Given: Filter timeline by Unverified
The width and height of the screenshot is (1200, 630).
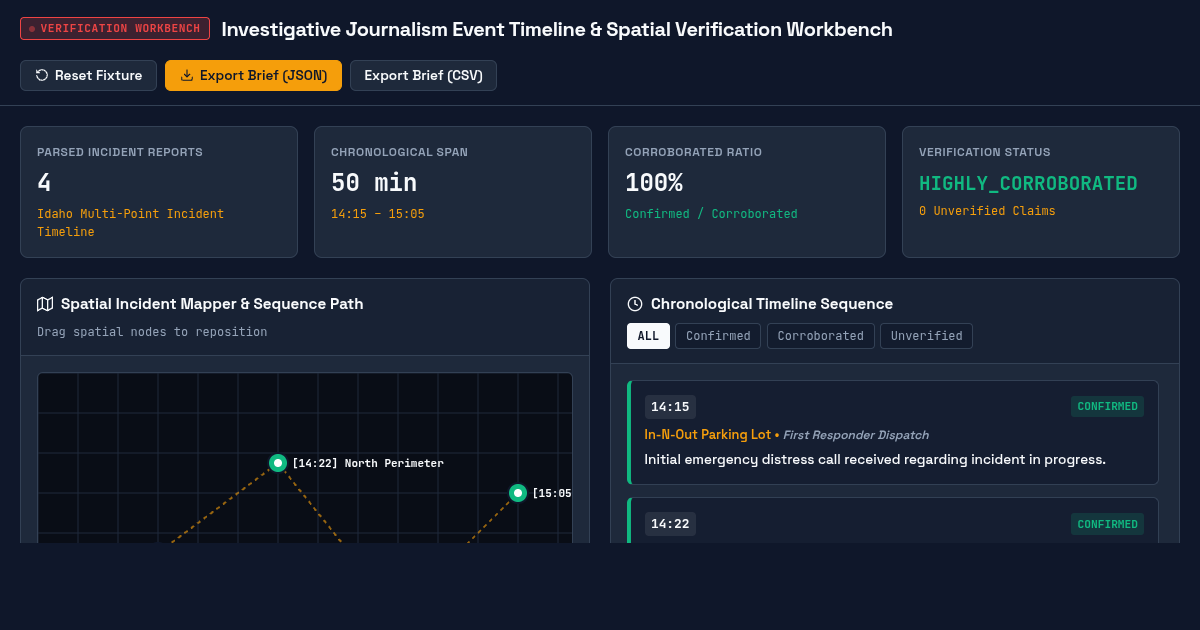Looking at the screenshot, I should point(926,336).
